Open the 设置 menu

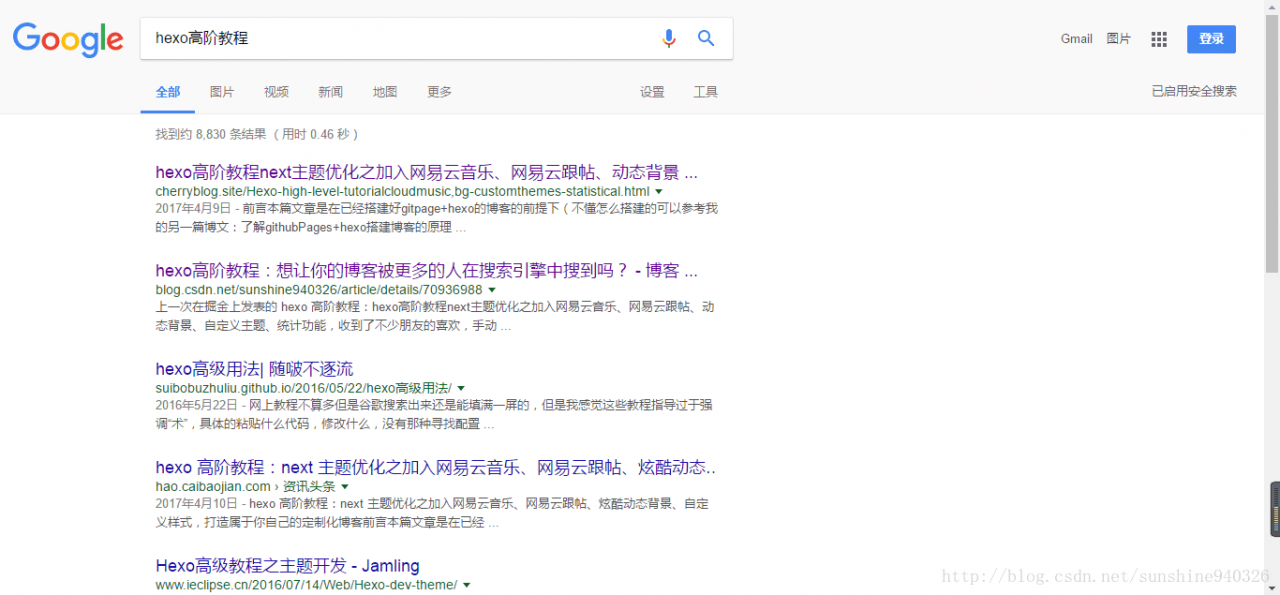(x=652, y=92)
